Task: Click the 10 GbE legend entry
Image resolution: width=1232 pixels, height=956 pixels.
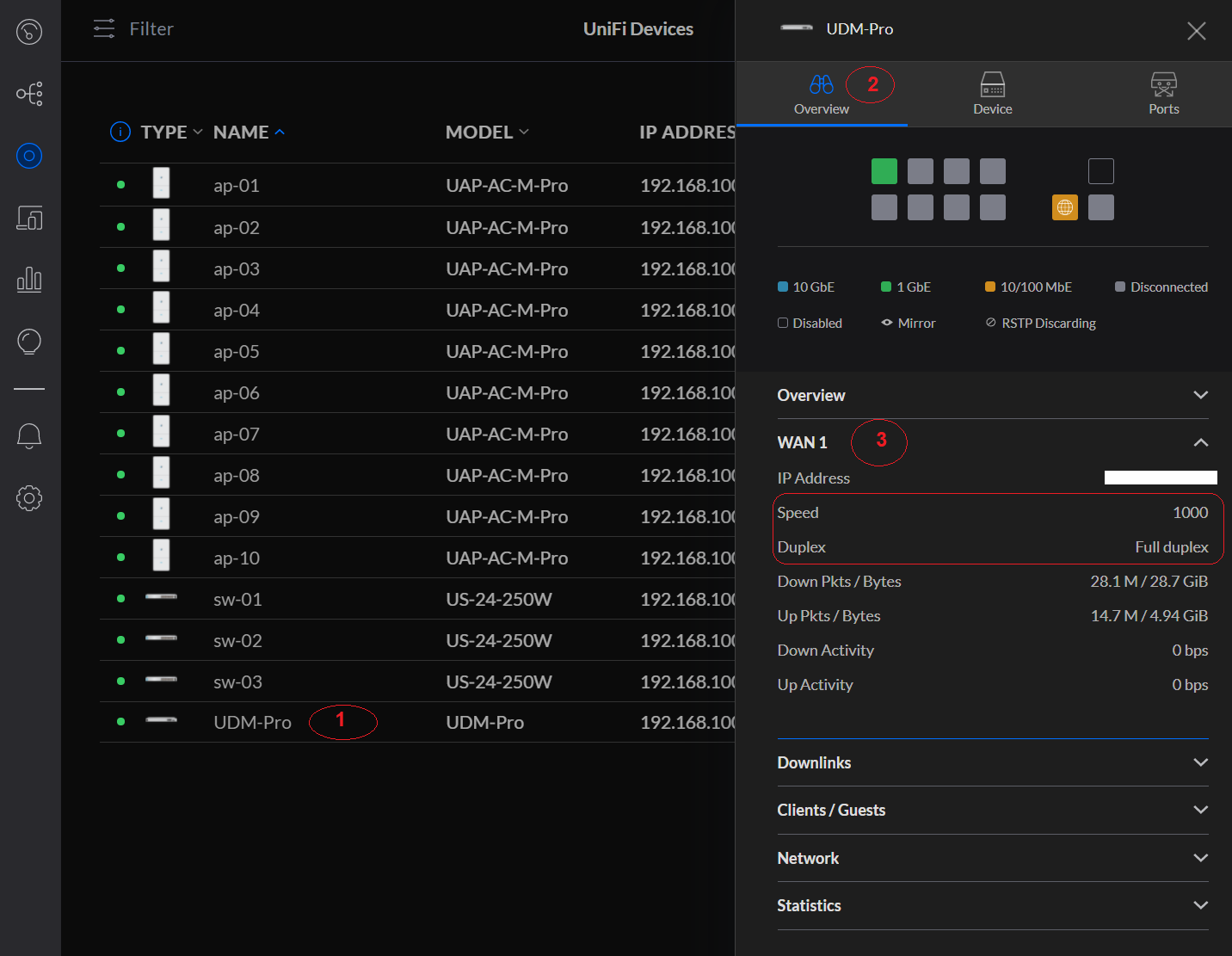Action: (x=806, y=287)
